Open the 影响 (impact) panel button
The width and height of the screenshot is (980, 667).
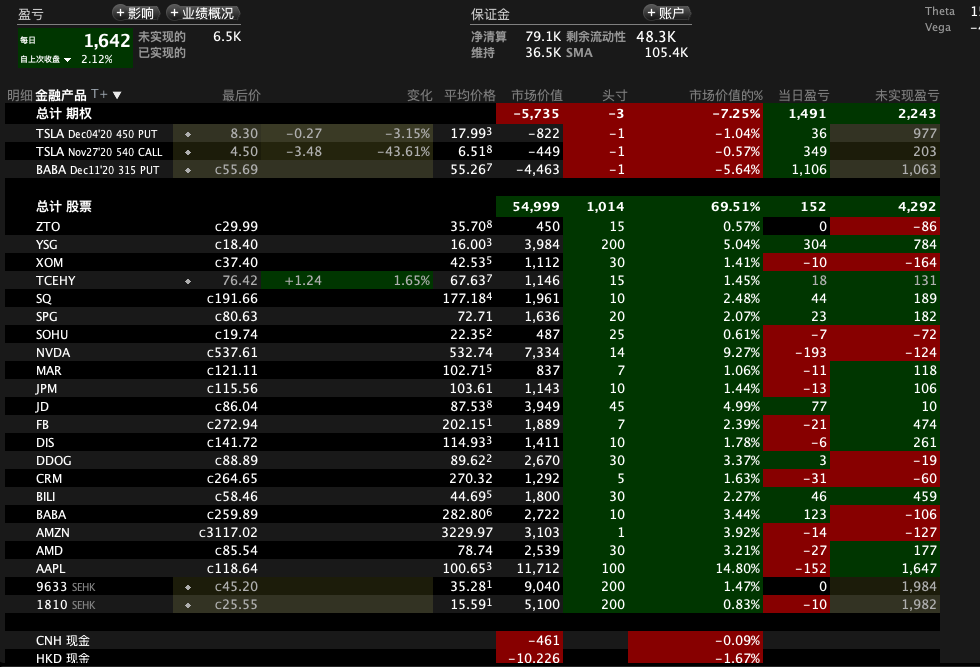[x=136, y=13]
